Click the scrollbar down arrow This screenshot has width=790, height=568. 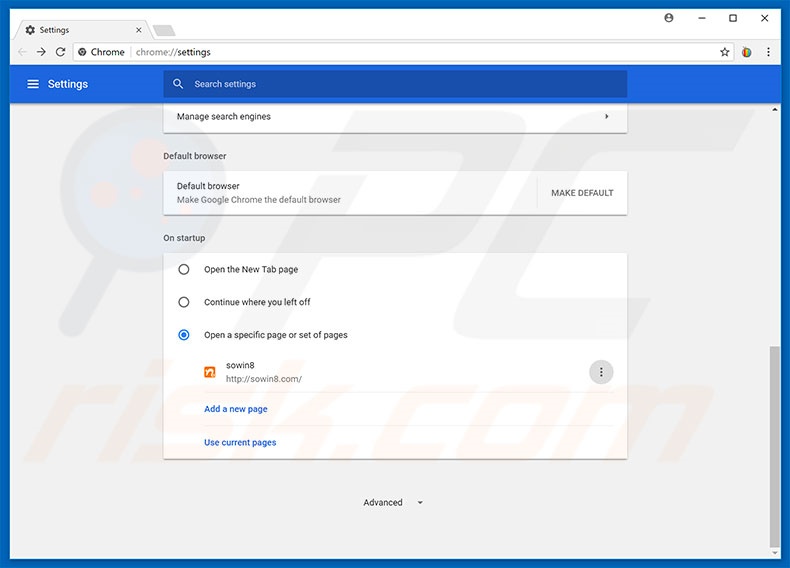[774, 553]
